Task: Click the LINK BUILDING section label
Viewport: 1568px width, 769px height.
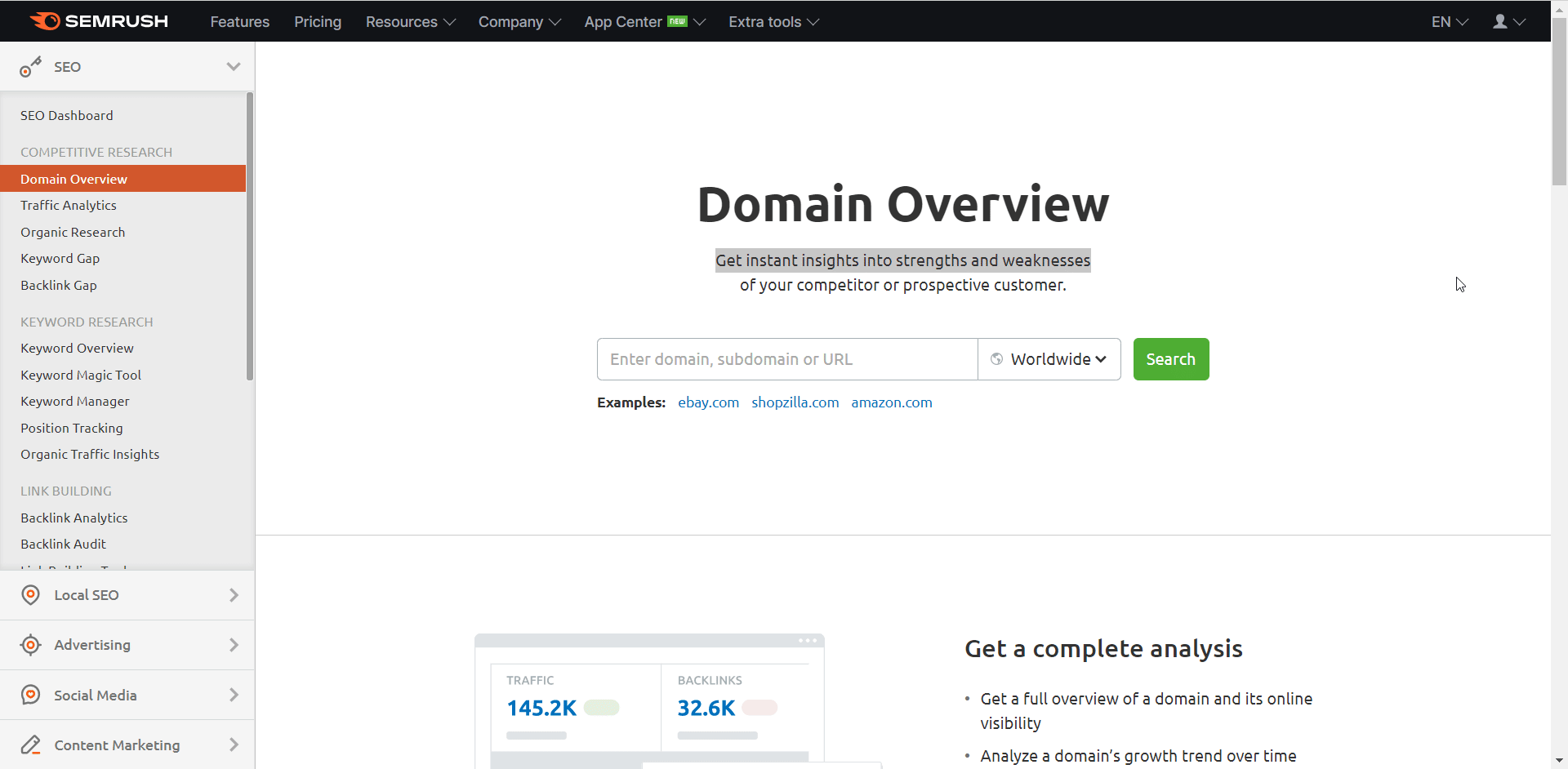Action: (x=66, y=491)
